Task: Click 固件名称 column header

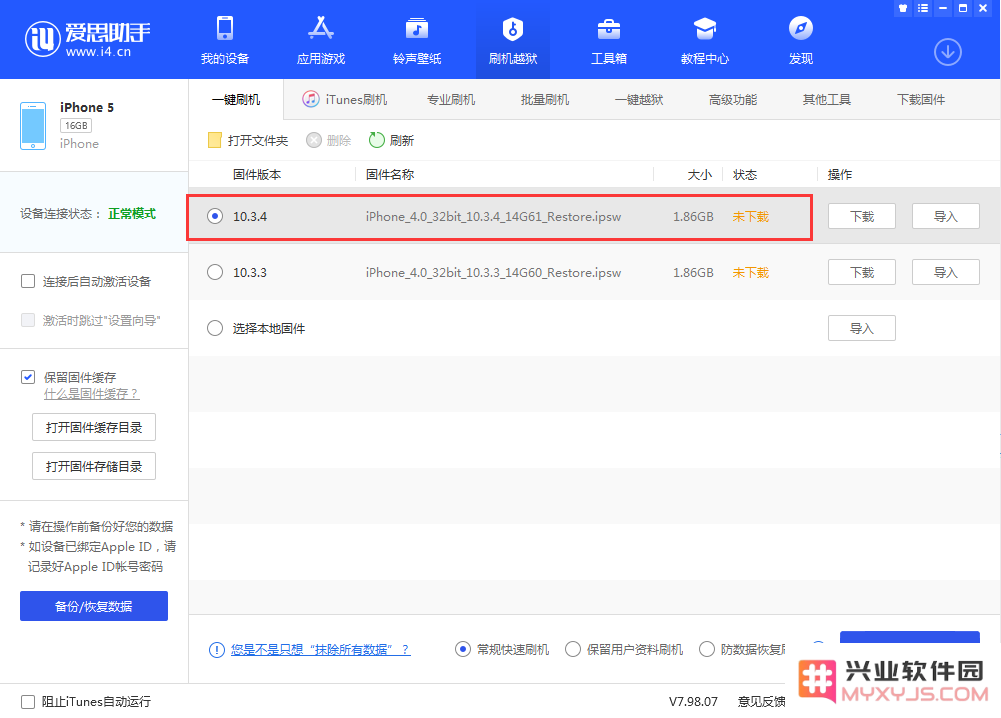Action: point(390,175)
